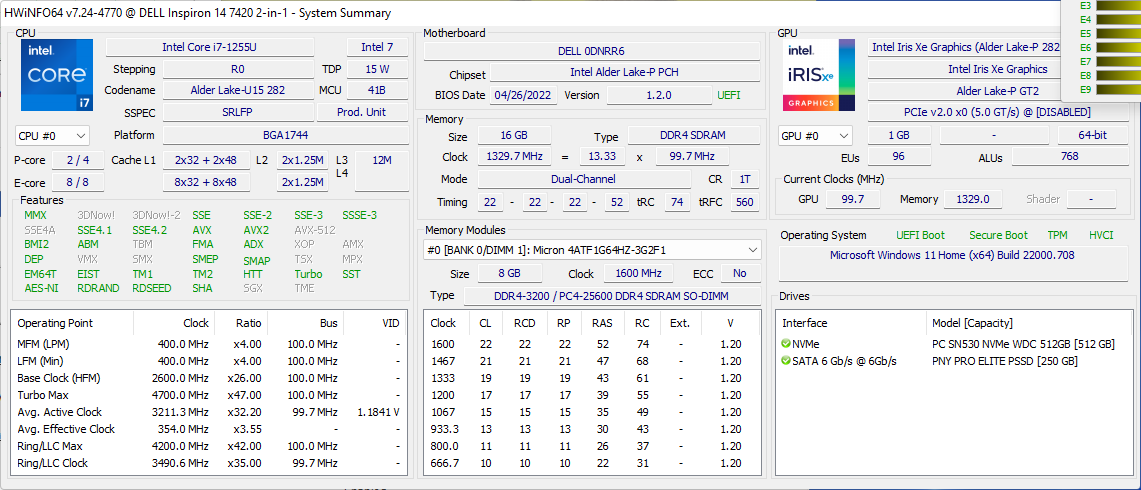The width and height of the screenshot is (1141, 490).
Task: Click the TPM label
Action: (x=1057, y=235)
